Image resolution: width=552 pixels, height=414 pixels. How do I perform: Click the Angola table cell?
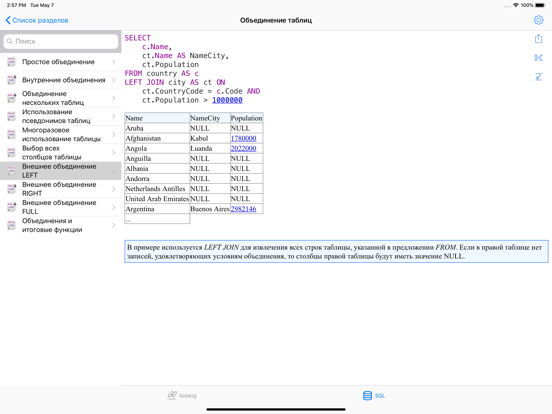coord(157,149)
